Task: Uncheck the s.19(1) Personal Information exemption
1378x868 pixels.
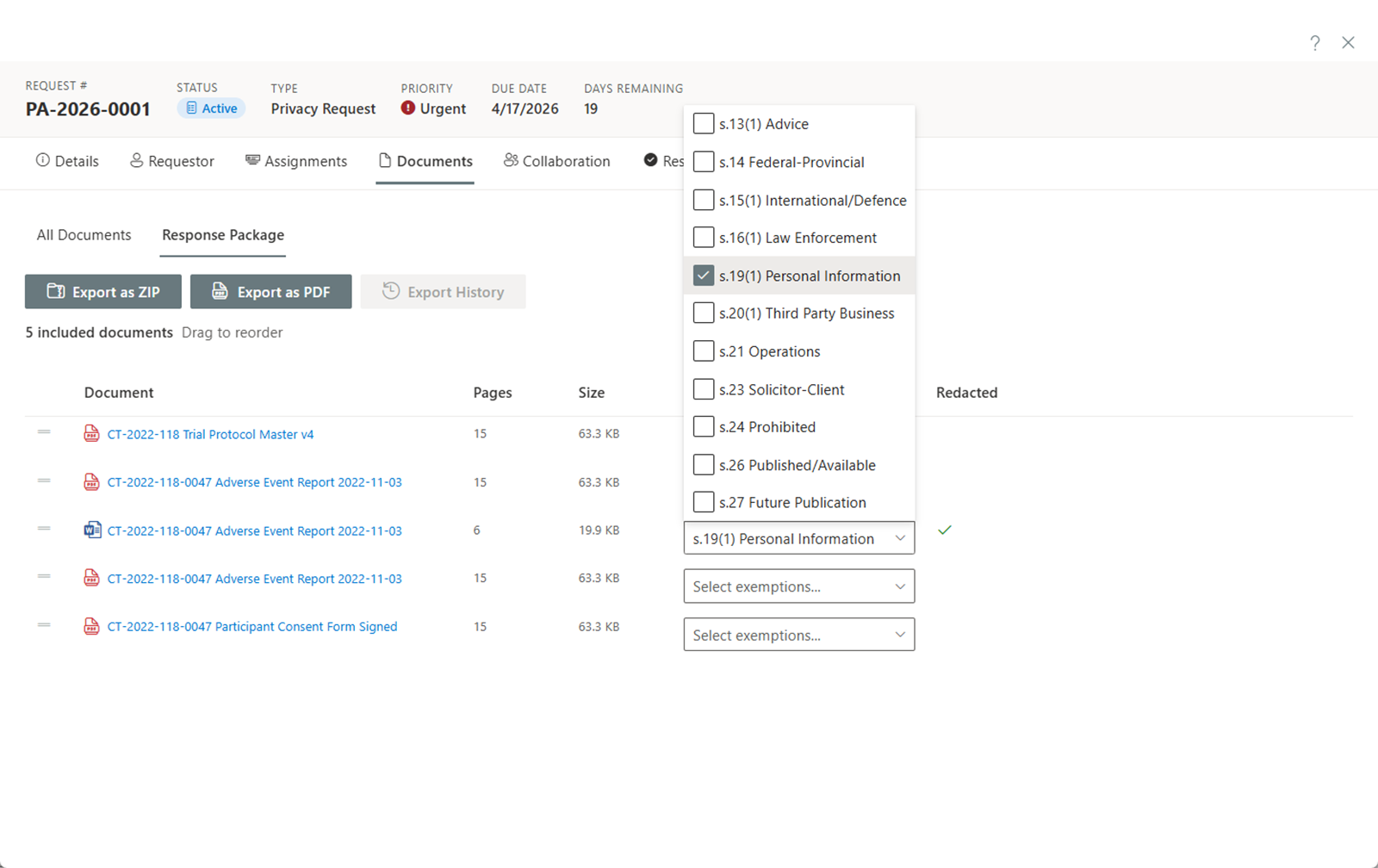Action: pyautogui.click(x=704, y=275)
